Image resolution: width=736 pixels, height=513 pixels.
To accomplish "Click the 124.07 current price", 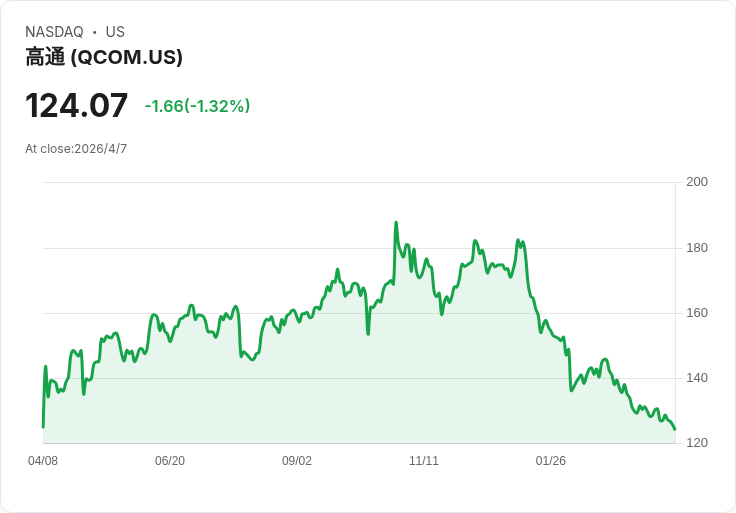I will point(77,105).
